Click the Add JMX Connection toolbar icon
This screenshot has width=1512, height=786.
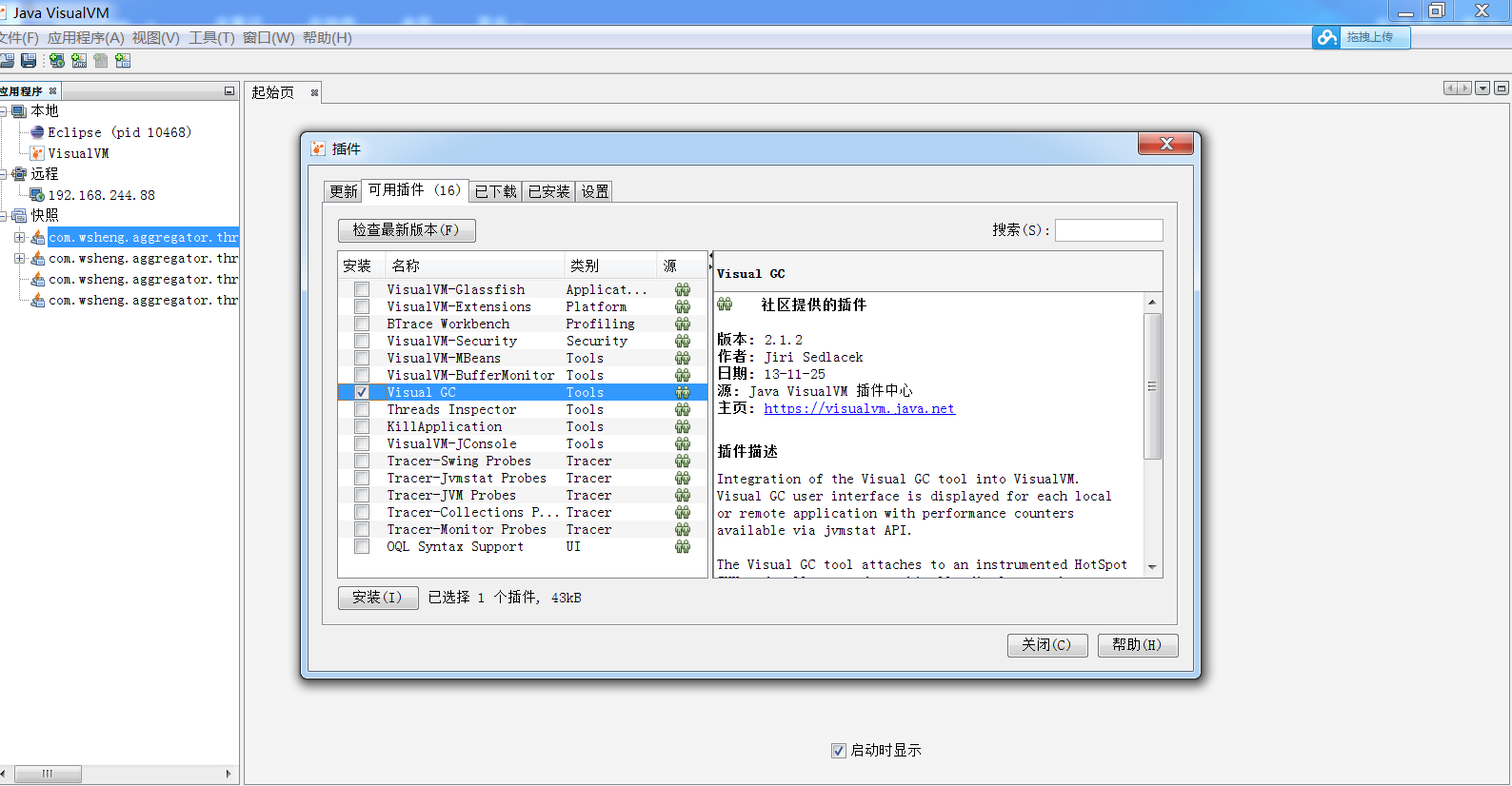tap(79, 61)
